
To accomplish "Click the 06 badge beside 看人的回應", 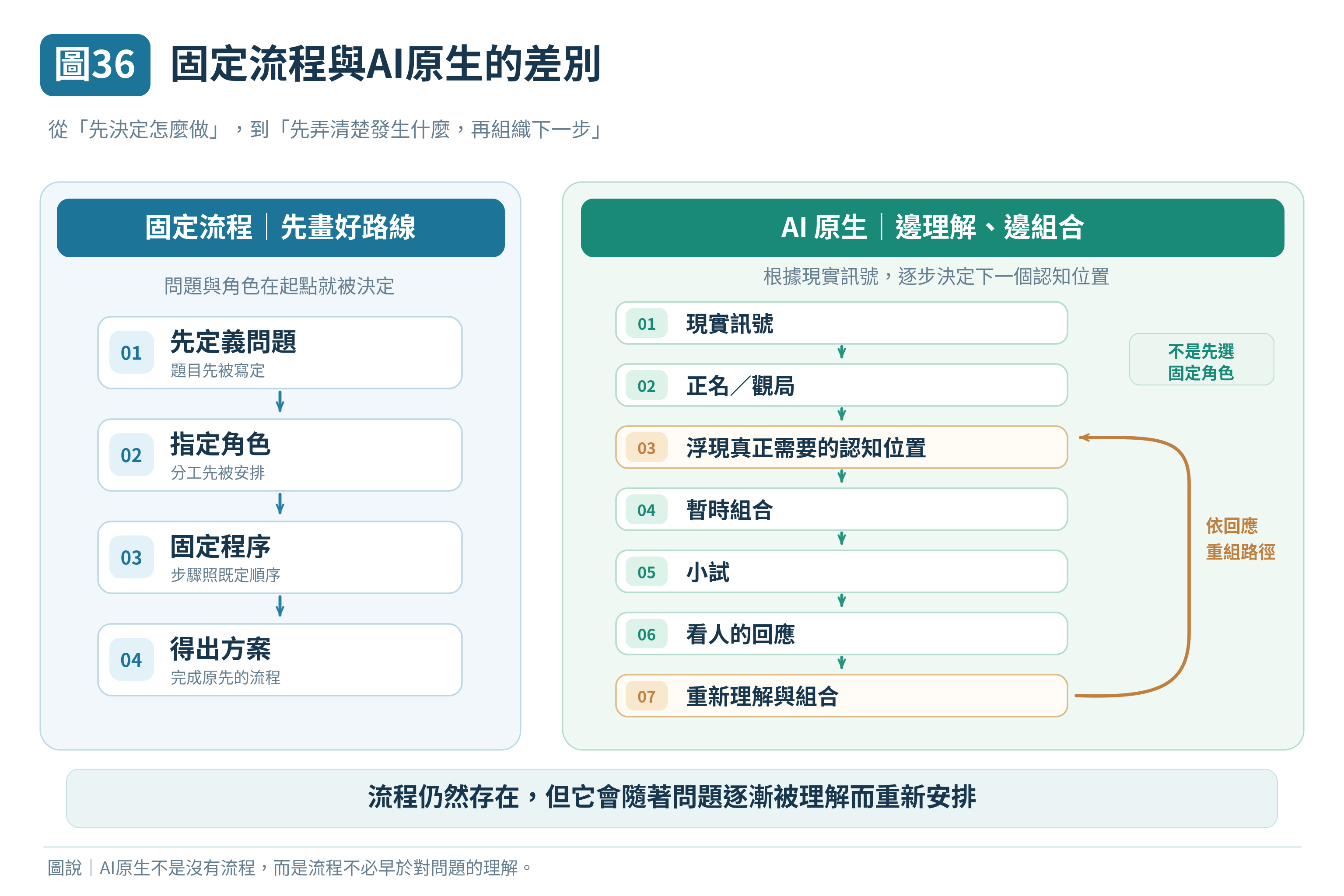I will (x=646, y=634).
